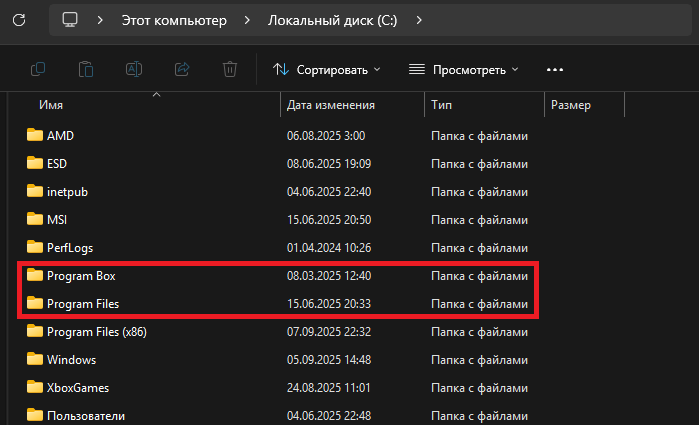
Task: Click the Copy icon in toolbar
Action: click(38, 69)
